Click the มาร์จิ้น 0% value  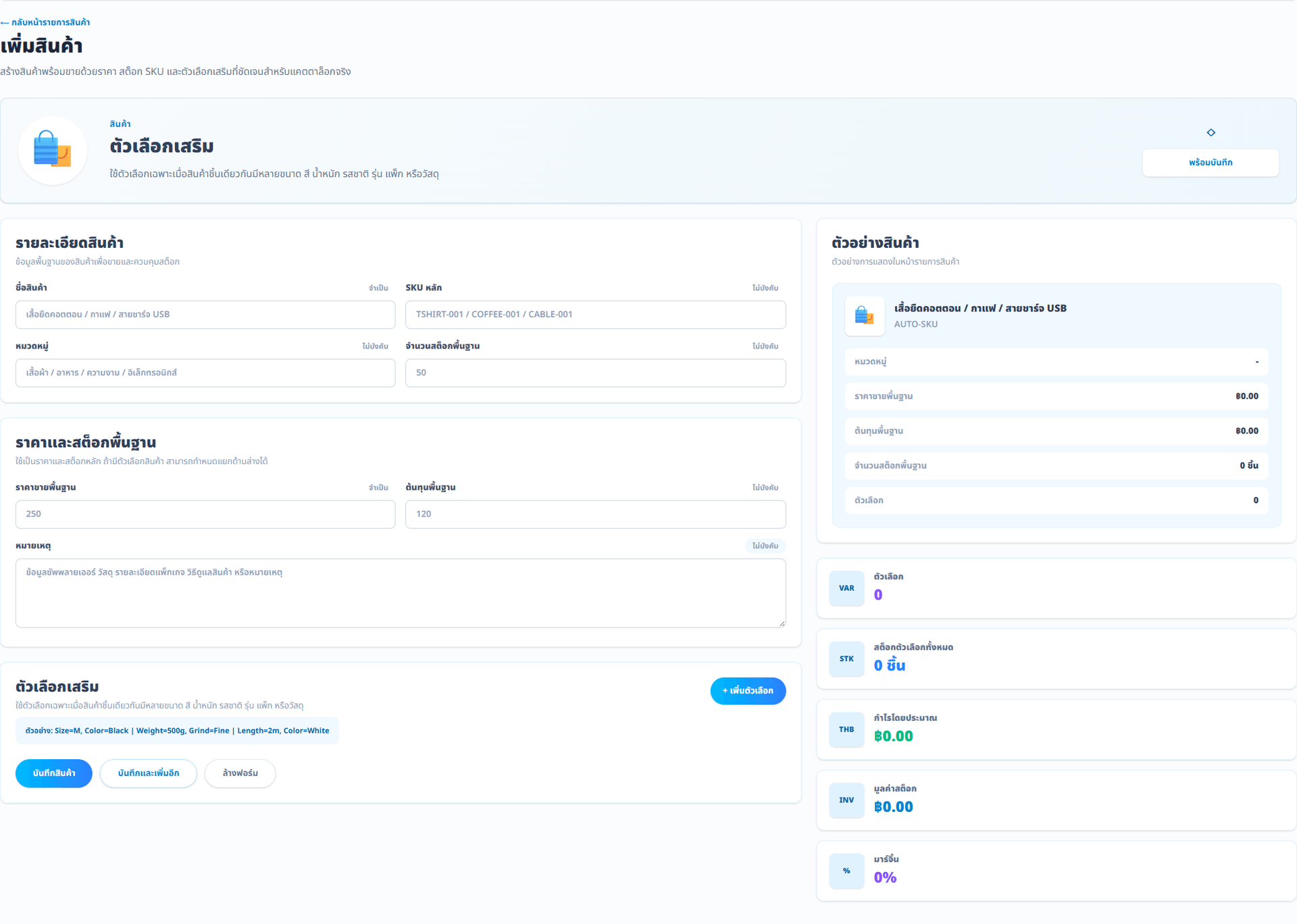(885, 877)
